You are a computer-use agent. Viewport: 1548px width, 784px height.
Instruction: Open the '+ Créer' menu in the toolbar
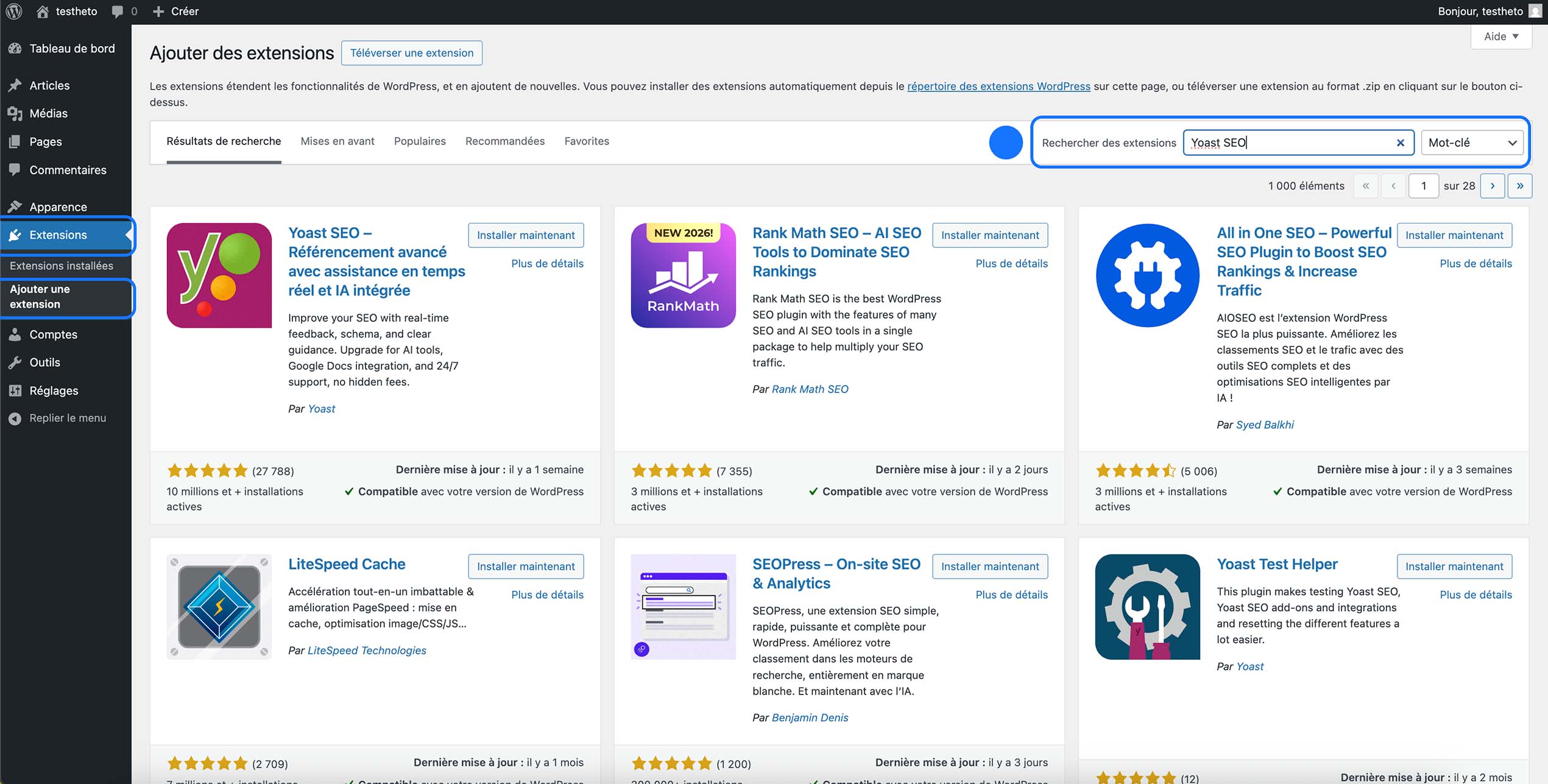pyautogui.click(x=177, y=11)
